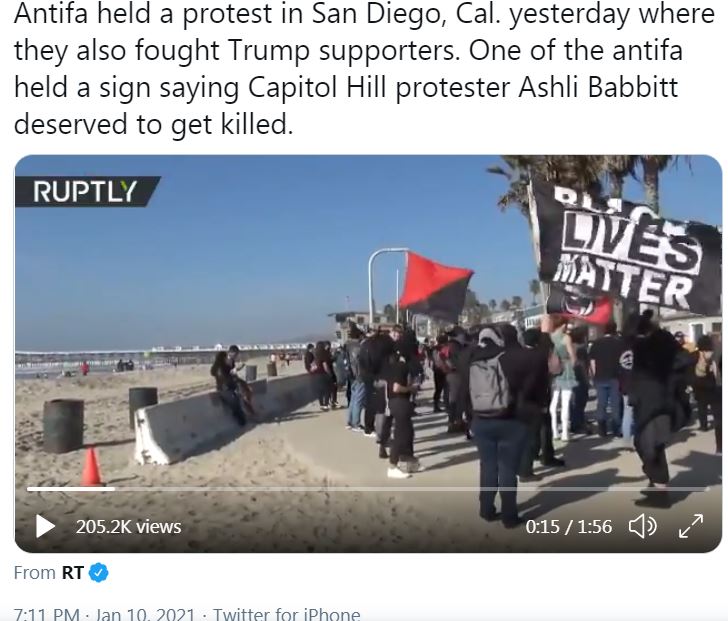This screenshot has height=621, width=728.
Task: Click the Jan 10, 2021 date link
Action: tap(145, 614)
